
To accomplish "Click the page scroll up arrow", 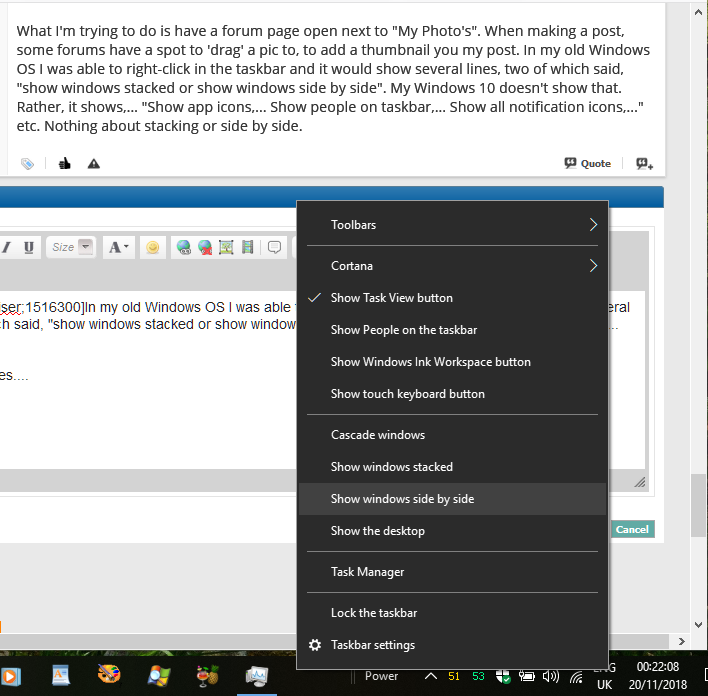I will 698,13.
